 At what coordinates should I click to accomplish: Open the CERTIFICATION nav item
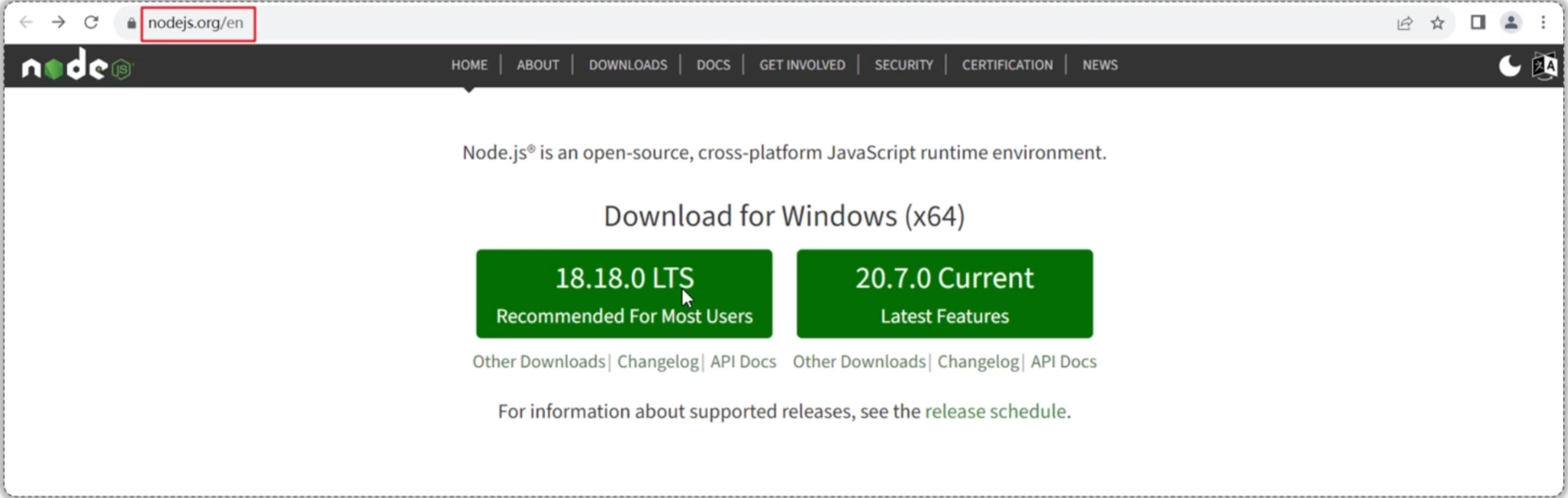pyautogui.click(x=1008, y=65)
